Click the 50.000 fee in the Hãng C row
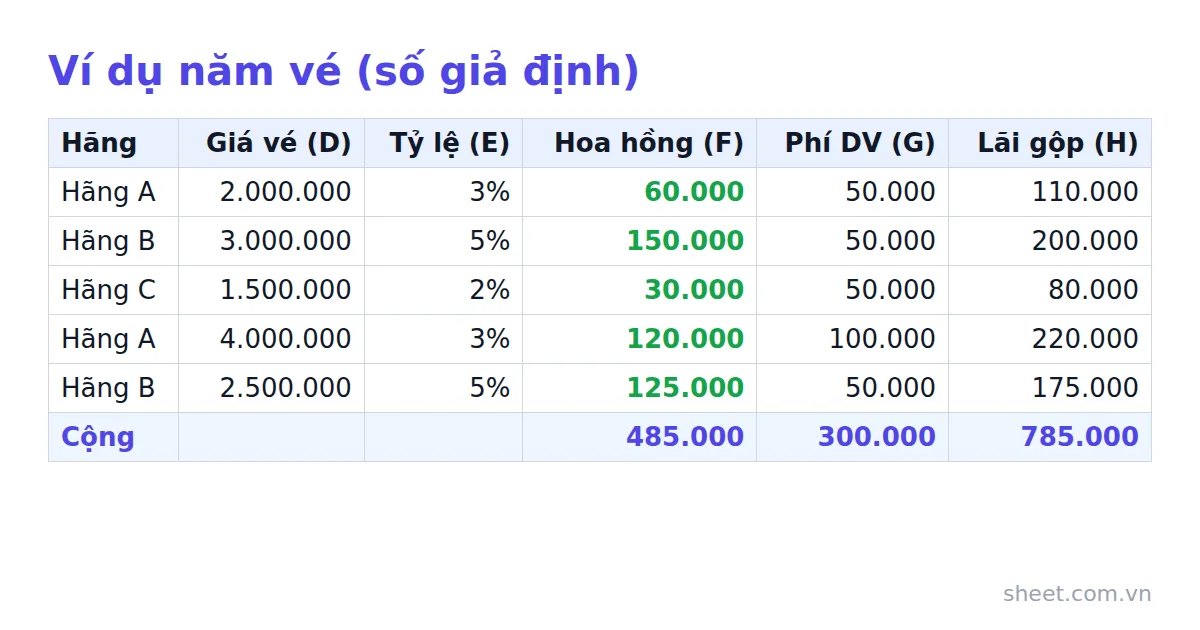The image size is (1200, 630). pyautogui.click(x=853, y=290)
